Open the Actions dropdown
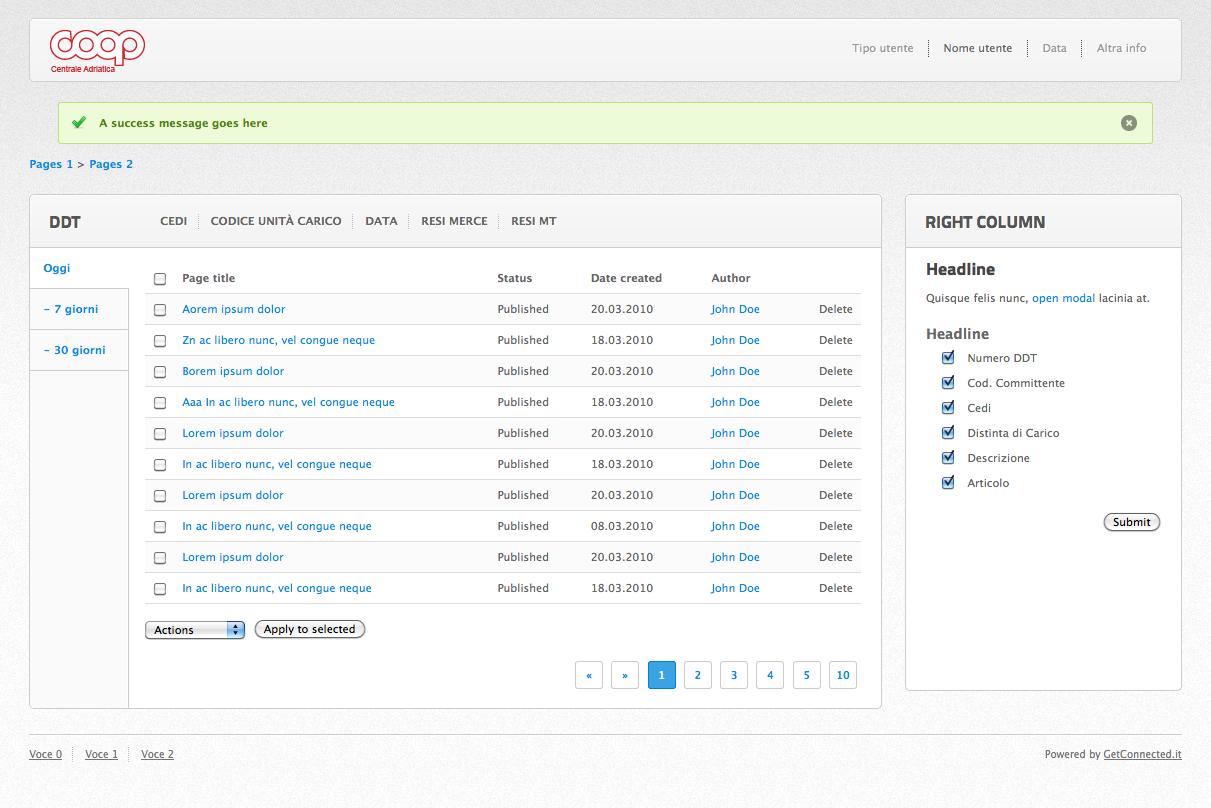This screenshot has width=1211, height=808. [x=195, y=630]
